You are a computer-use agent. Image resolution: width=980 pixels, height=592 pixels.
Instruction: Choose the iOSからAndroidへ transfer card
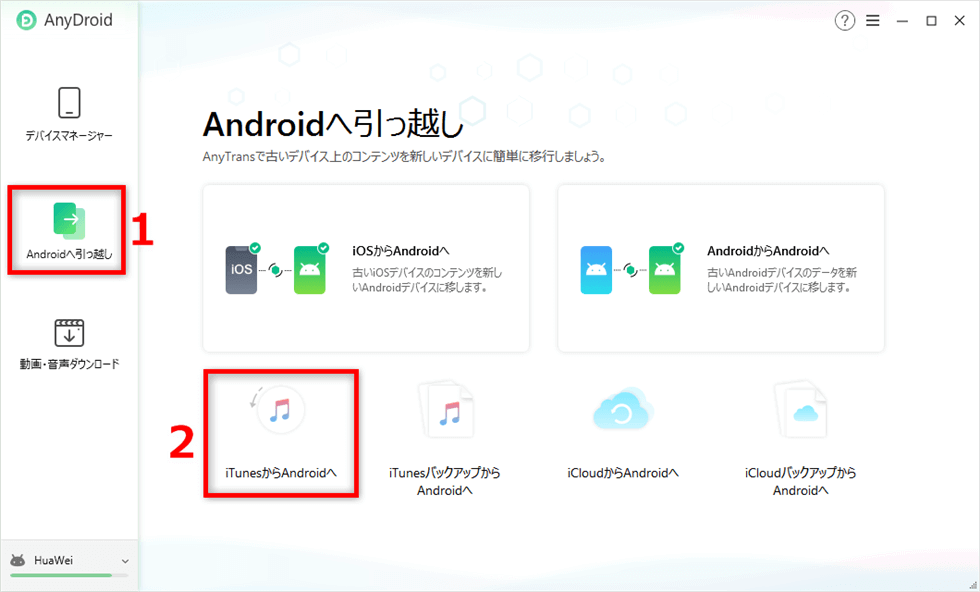coord(366,268)
